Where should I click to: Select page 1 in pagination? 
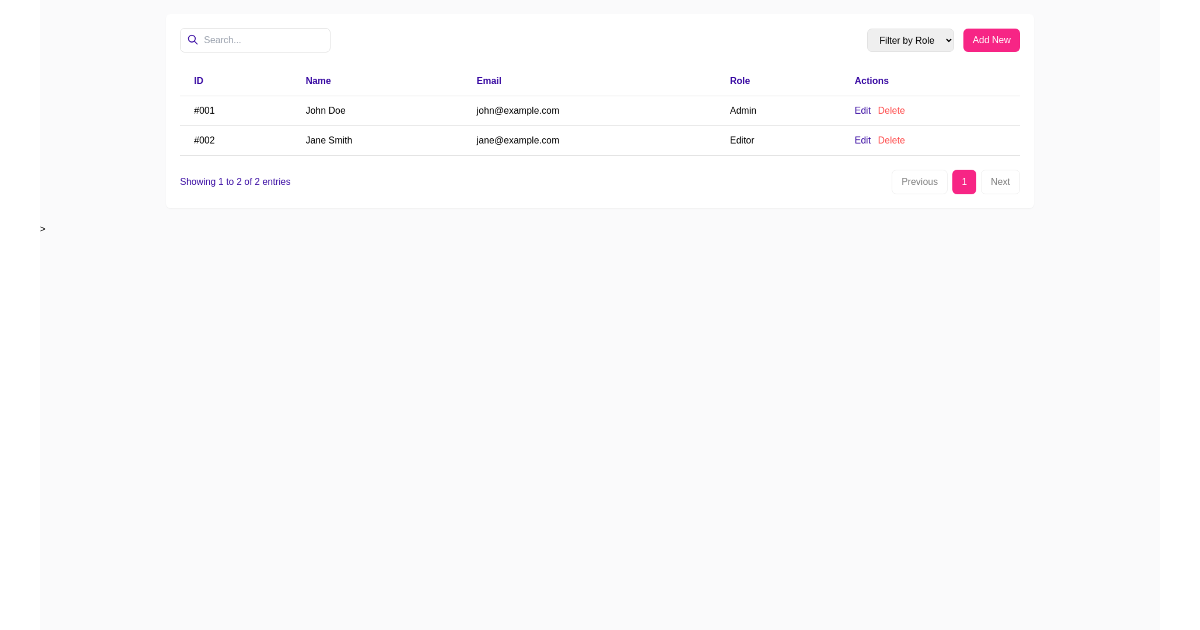click(963, 182)
